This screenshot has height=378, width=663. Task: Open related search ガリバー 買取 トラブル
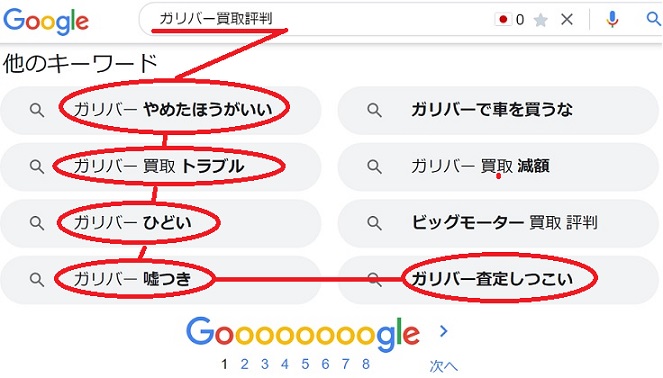160,166
